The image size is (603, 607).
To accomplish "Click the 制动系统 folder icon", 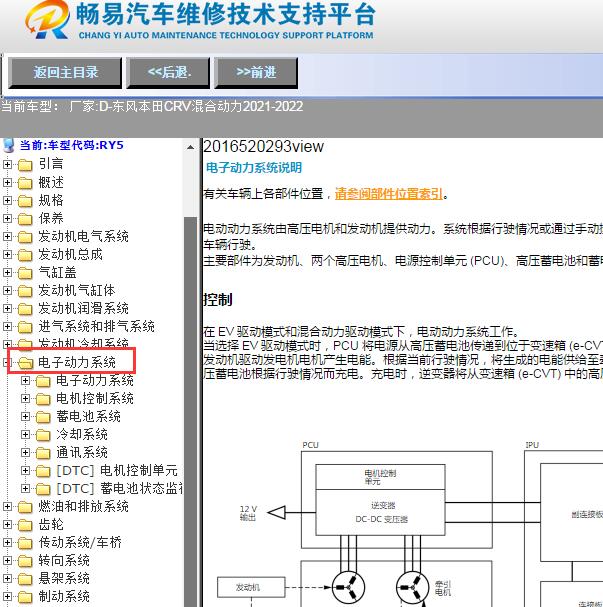I will point(25,597).
